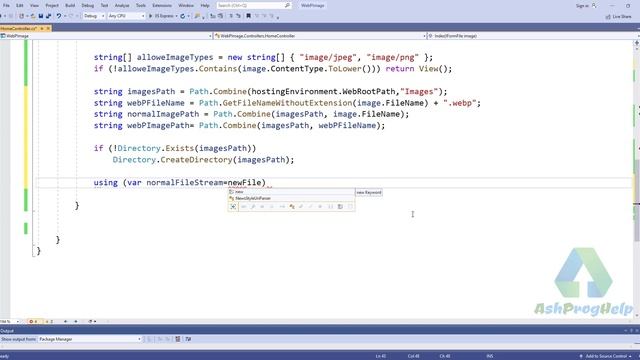Click the uncomment selection icon
640x360 pixels.
pyautogui.click(x=238, y=16)
